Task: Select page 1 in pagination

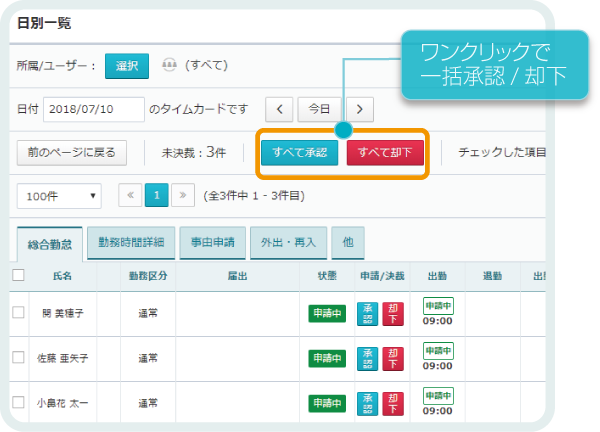Action: pos(157,196)
